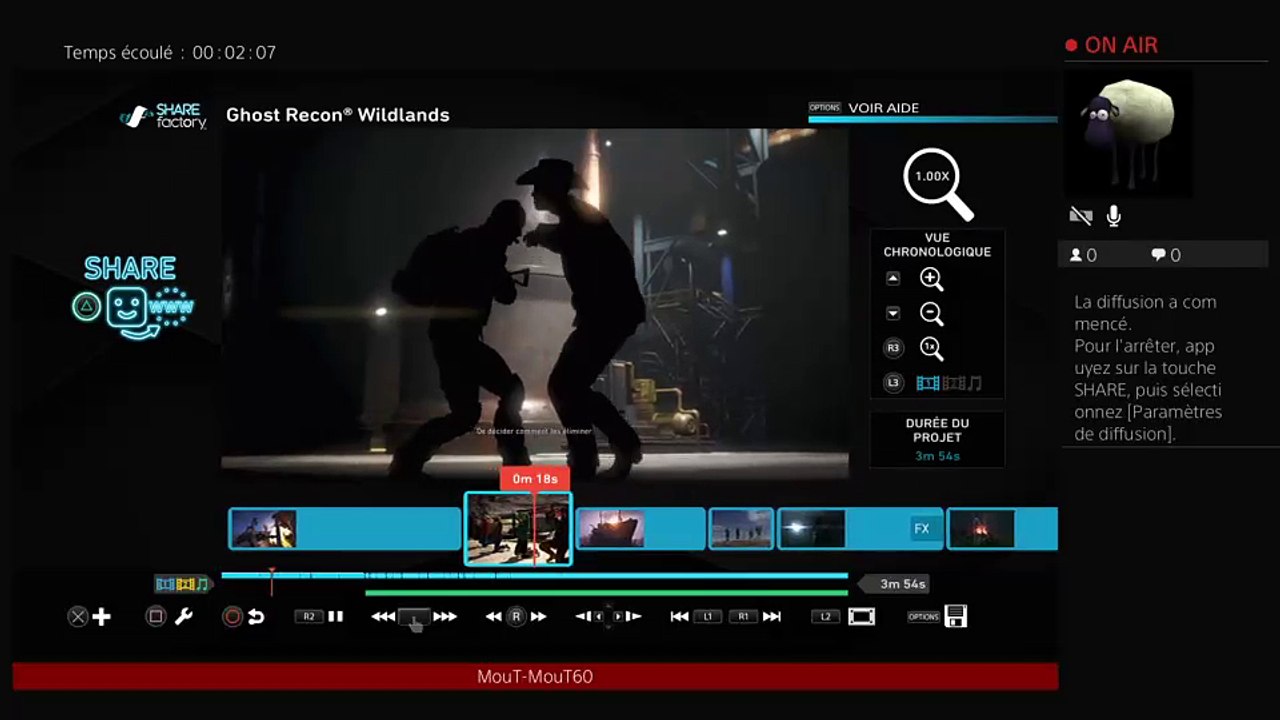Toggle the broadcast microphone icon

1113,216
